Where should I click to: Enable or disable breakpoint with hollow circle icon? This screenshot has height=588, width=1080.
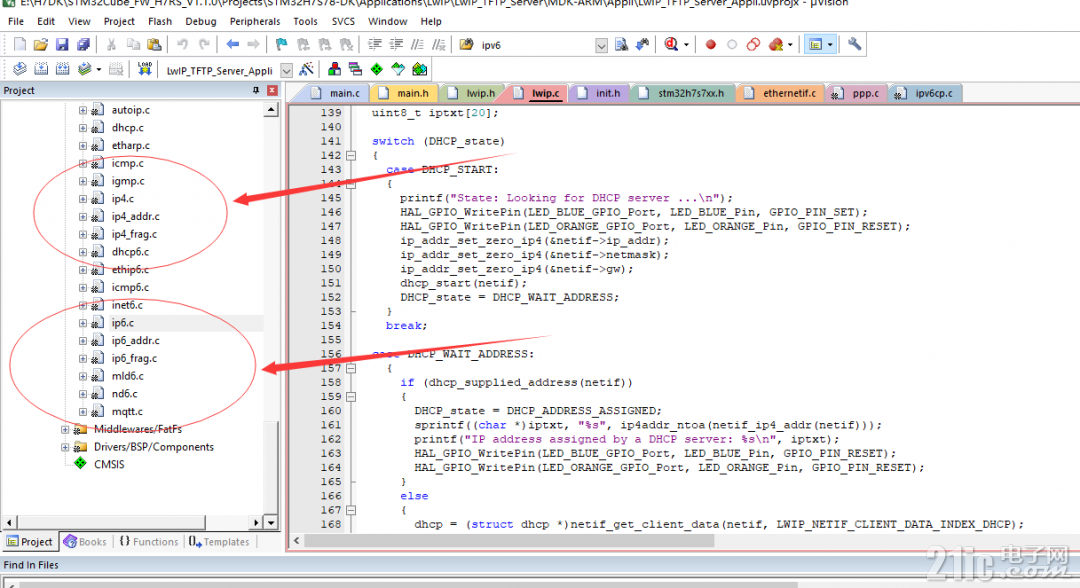732,45
